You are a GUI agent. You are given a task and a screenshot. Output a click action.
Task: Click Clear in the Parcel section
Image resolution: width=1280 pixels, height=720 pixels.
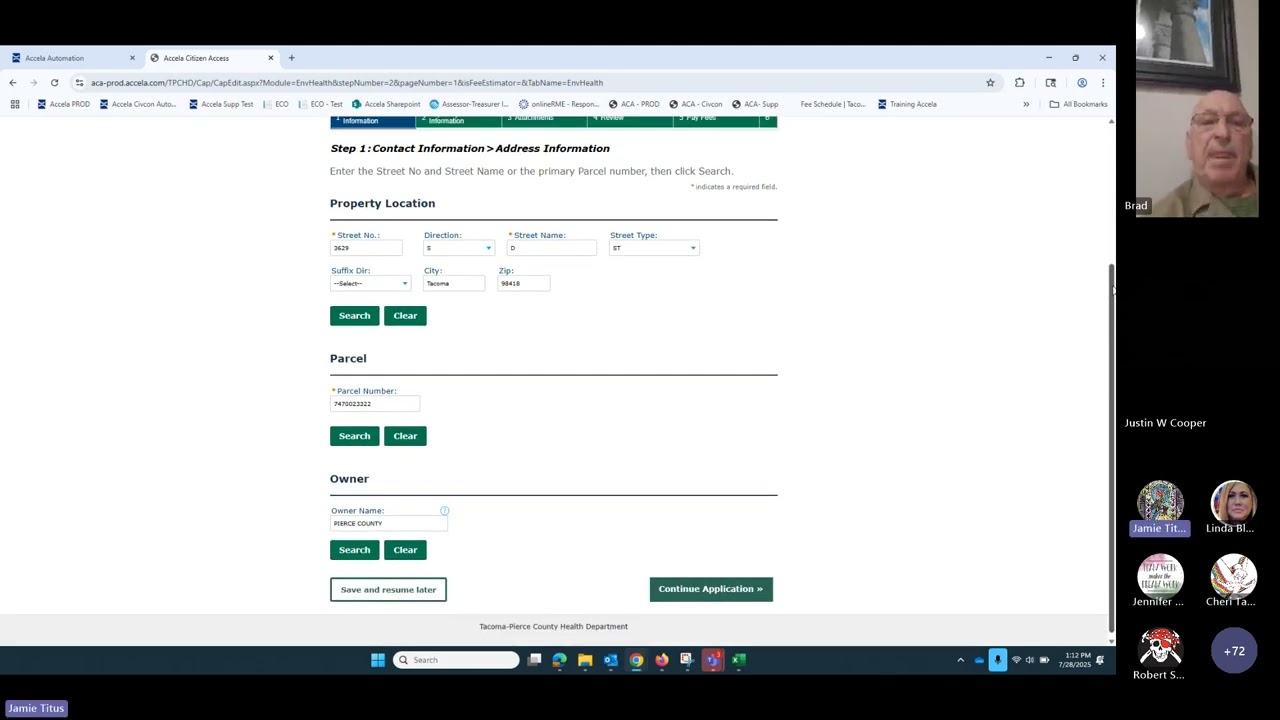405,436
